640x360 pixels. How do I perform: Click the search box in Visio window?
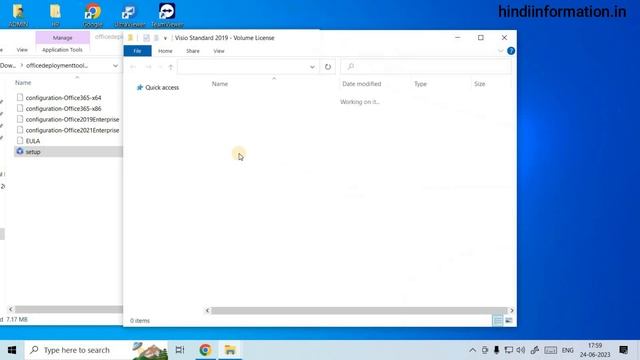click(426, 67)
